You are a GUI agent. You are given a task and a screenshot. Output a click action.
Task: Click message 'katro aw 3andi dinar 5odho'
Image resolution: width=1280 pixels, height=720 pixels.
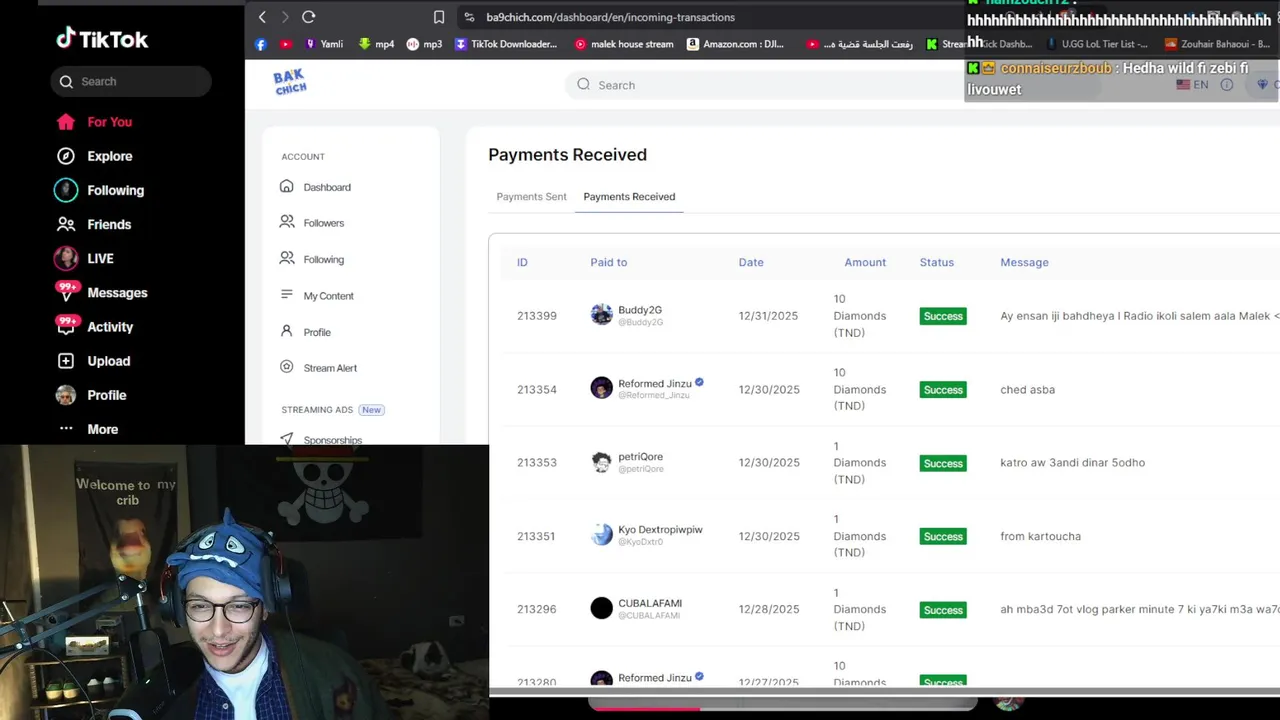(x=1072, y=463)
